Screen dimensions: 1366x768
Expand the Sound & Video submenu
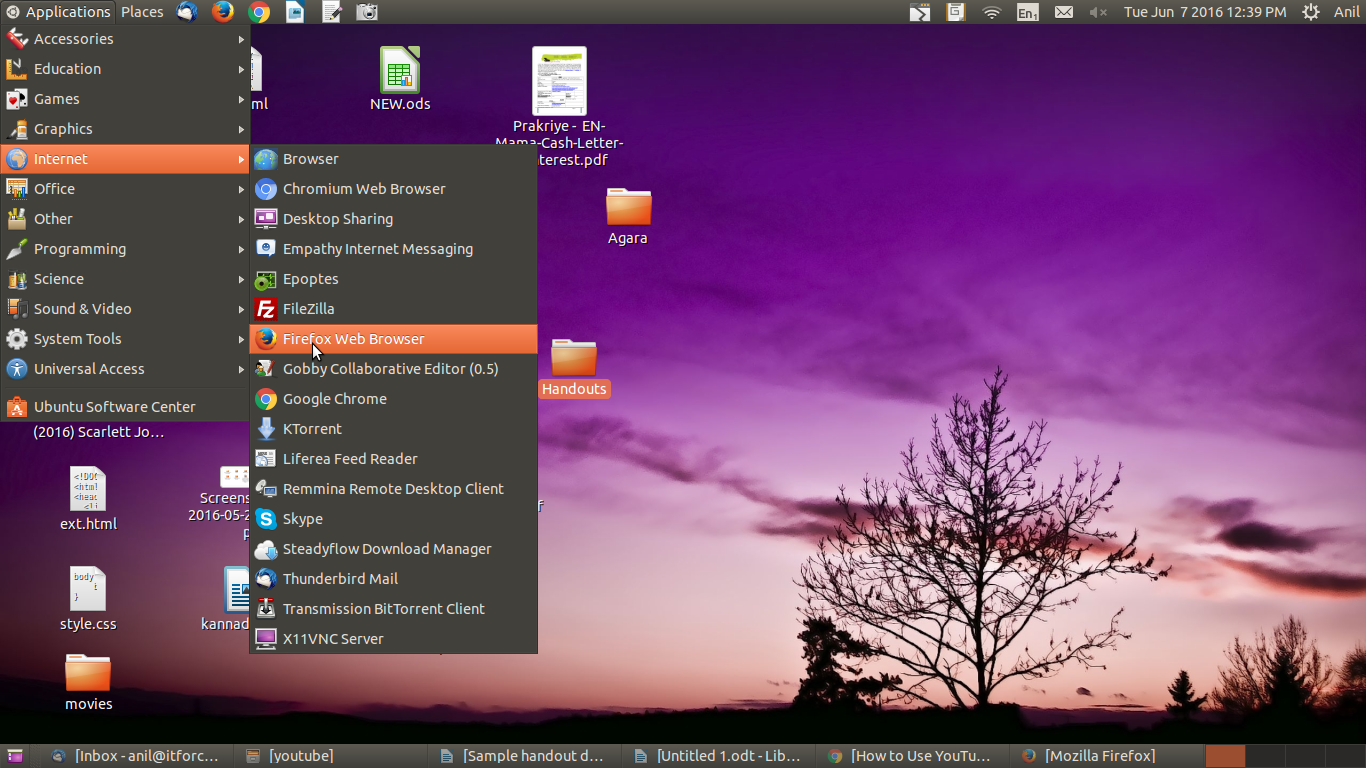(x=125, y=309)
